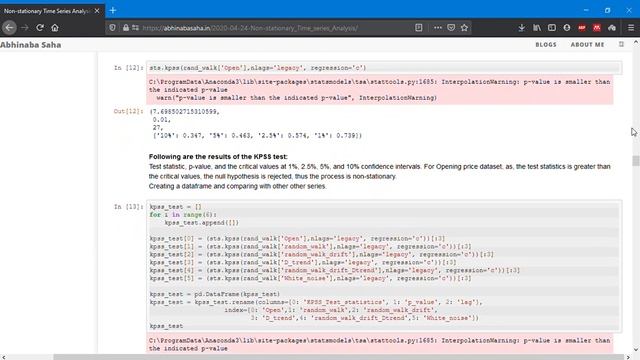Click the Out[12] test statistic 7.698502715310599
This screenshot has width=640, height=360.
tap(184, 111)
